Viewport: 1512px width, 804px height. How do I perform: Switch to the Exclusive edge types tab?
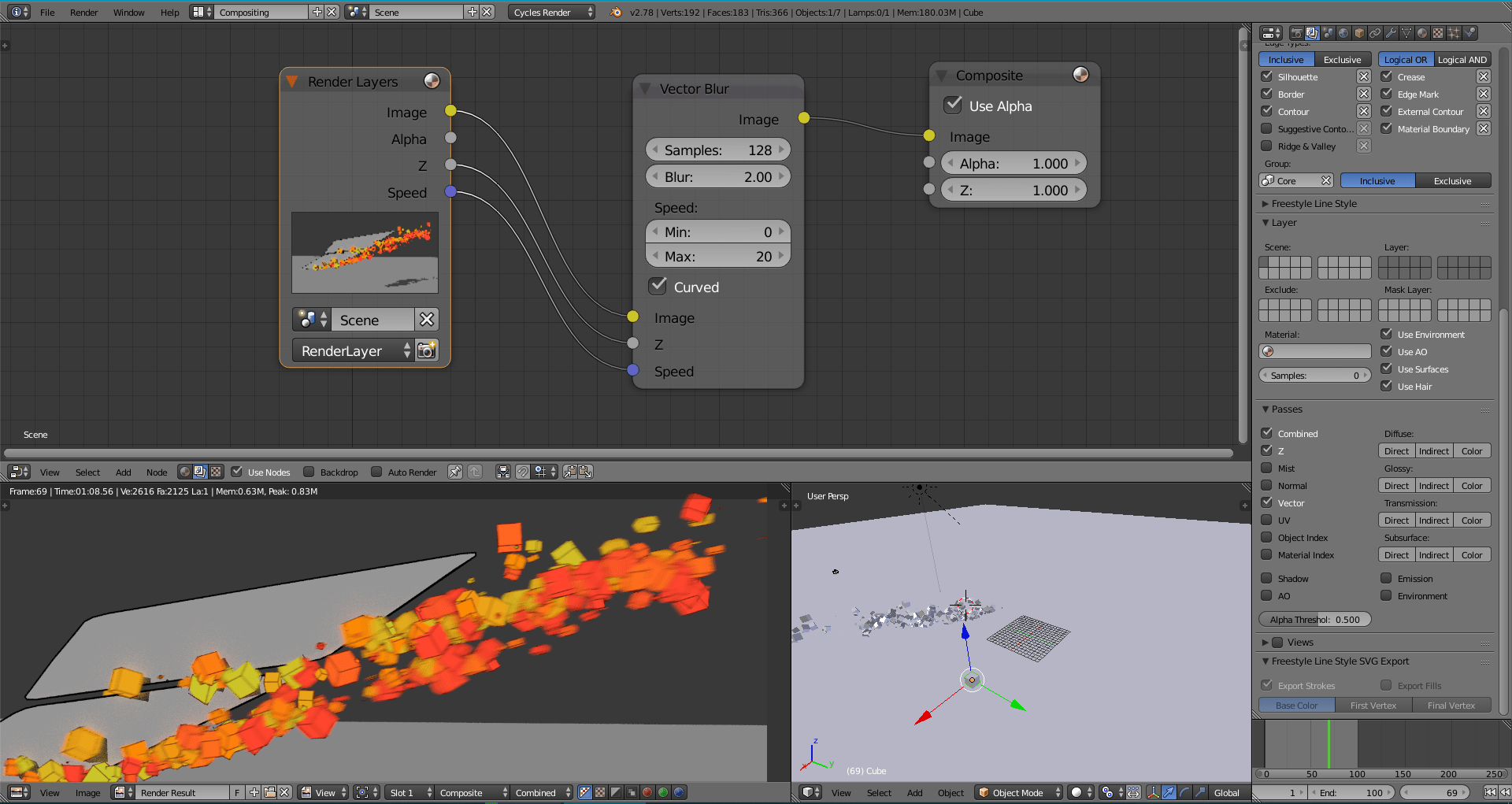pyautogui.click(x=1343, y=59)
